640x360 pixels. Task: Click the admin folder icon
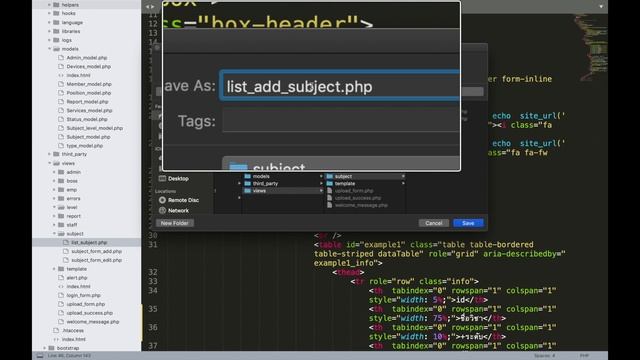(x=61, y=172)
